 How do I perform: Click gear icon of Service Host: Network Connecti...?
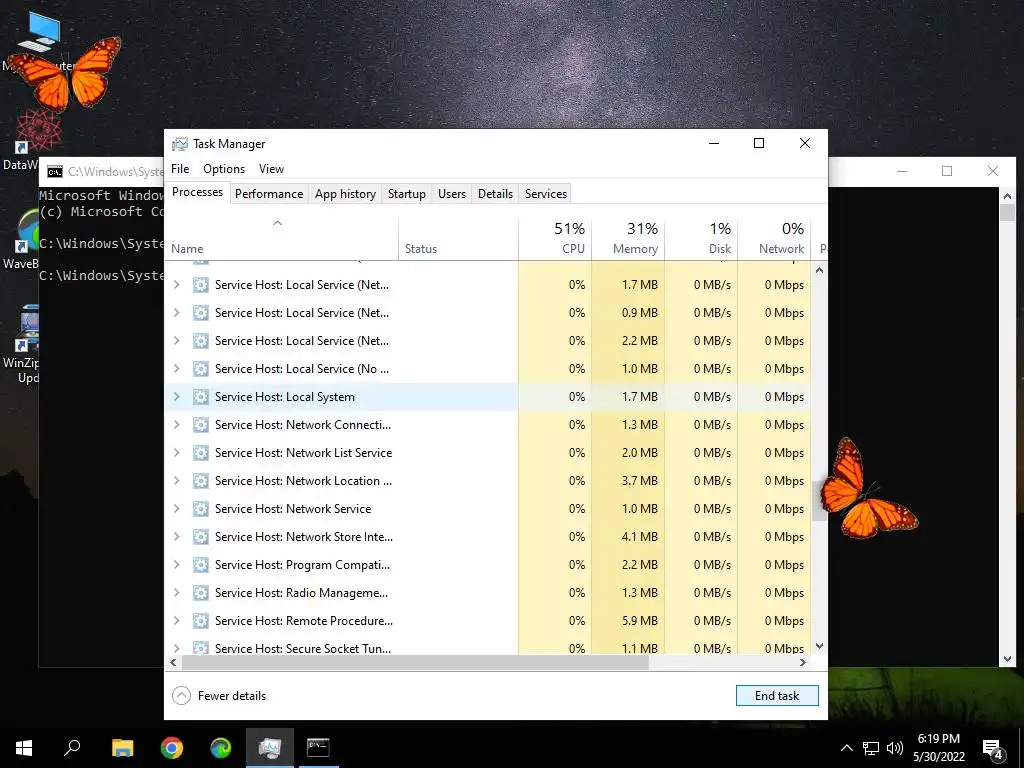(200, 424)
